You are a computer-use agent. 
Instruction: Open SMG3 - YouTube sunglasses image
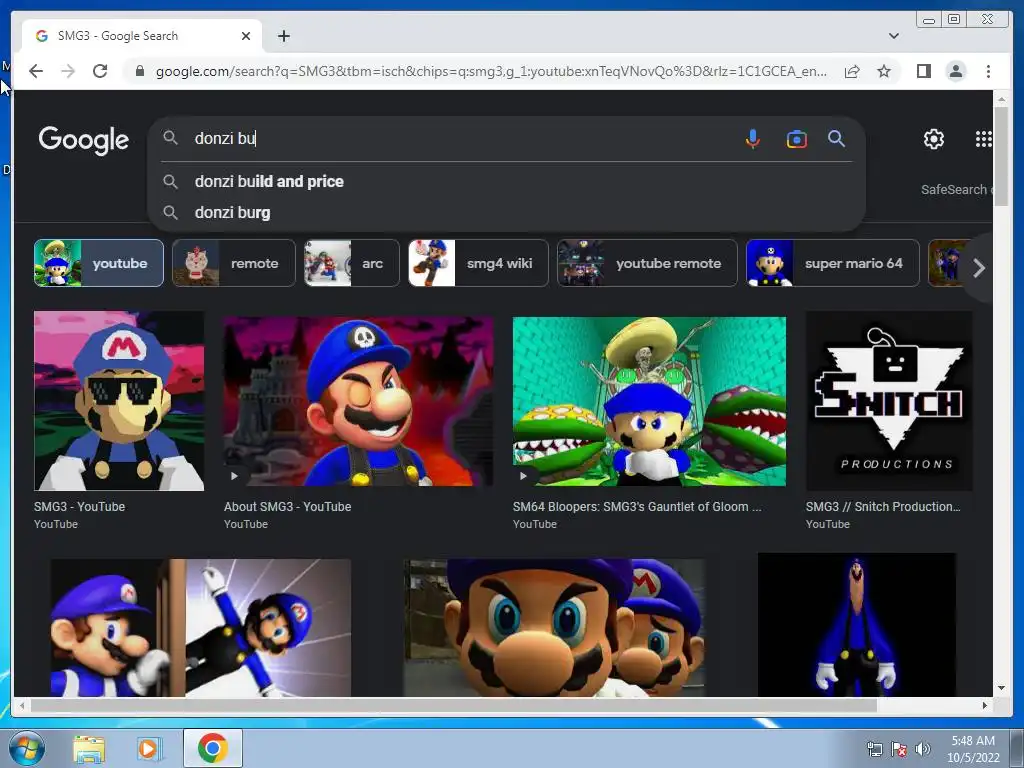119,400
